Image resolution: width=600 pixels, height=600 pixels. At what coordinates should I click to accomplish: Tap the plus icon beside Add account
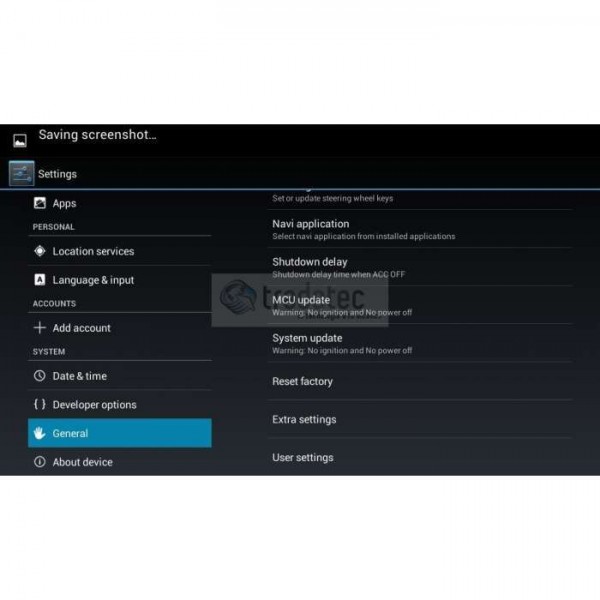click(x=40, y=328)
